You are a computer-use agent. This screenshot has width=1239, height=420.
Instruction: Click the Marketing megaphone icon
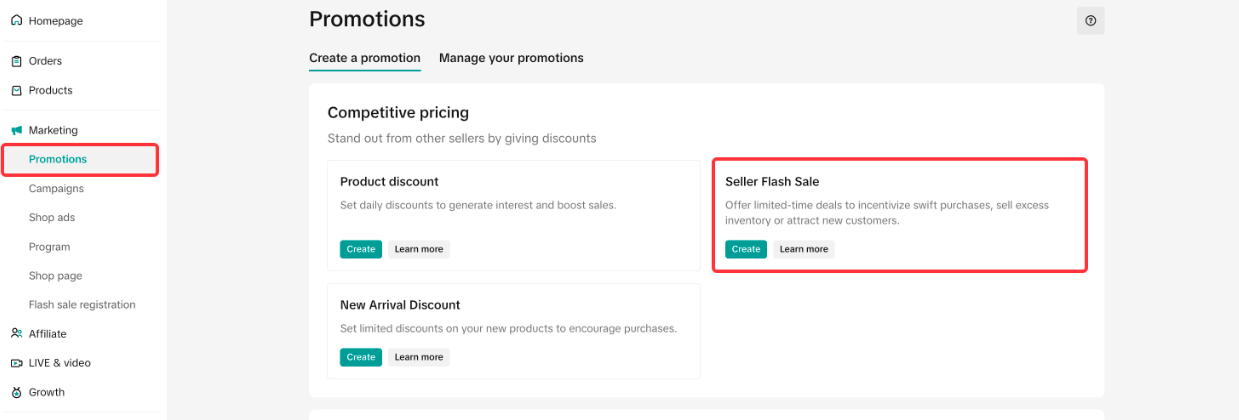(16, 130)
